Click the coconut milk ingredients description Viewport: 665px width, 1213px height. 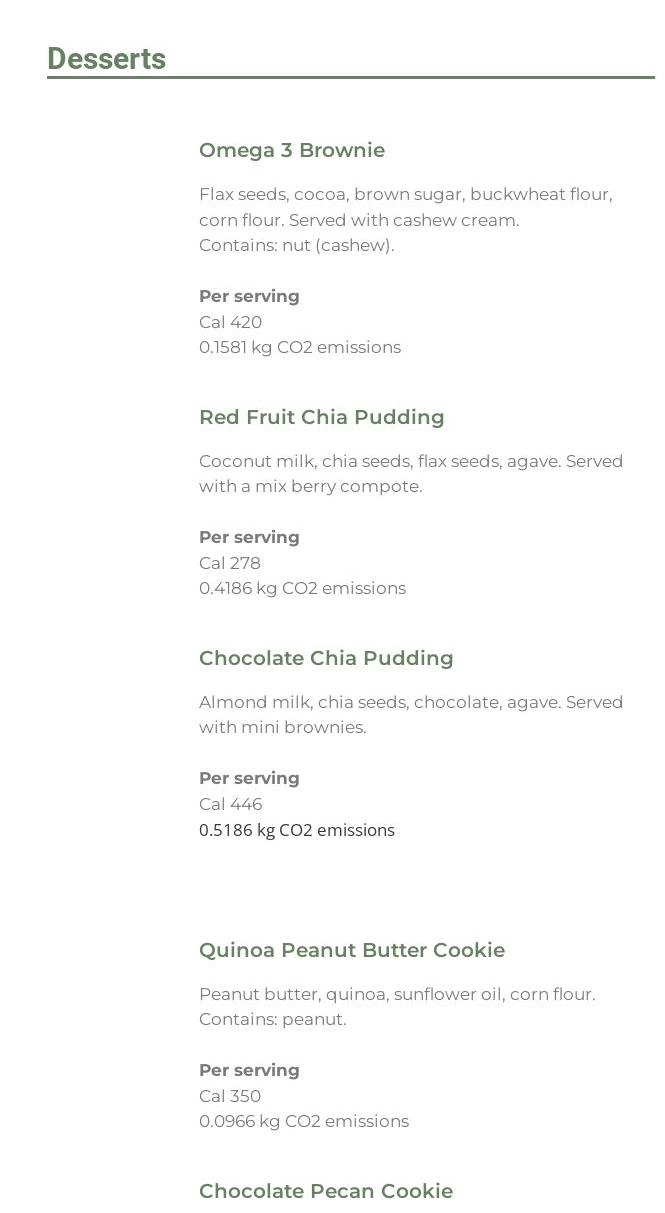coord(410,474)
